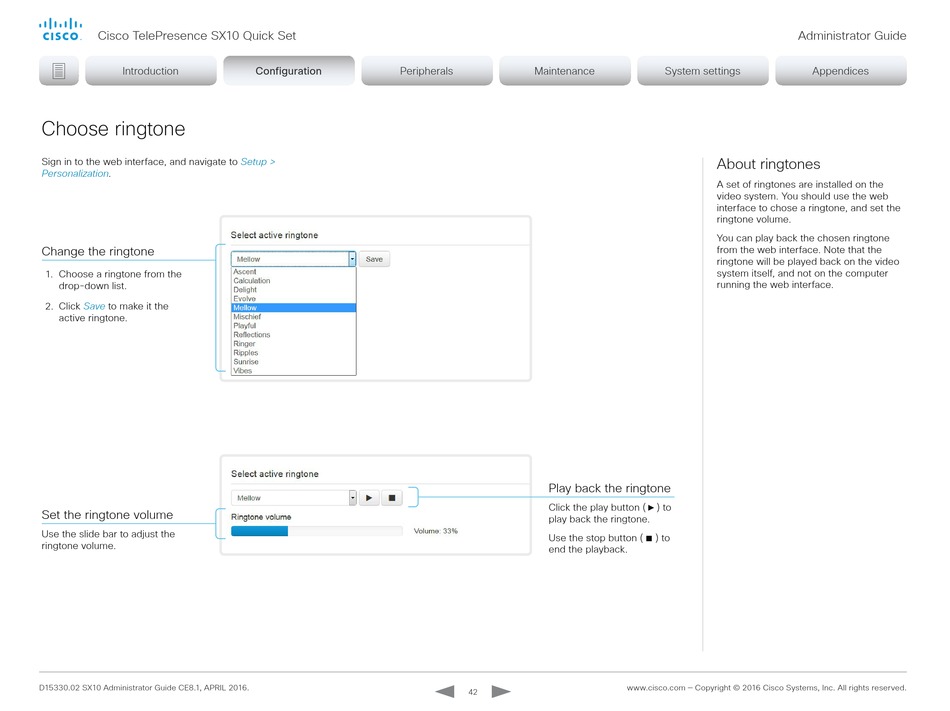Screen dimensions: 950x711
Task: Go to previous page arrow
Action: coord(445,691)
